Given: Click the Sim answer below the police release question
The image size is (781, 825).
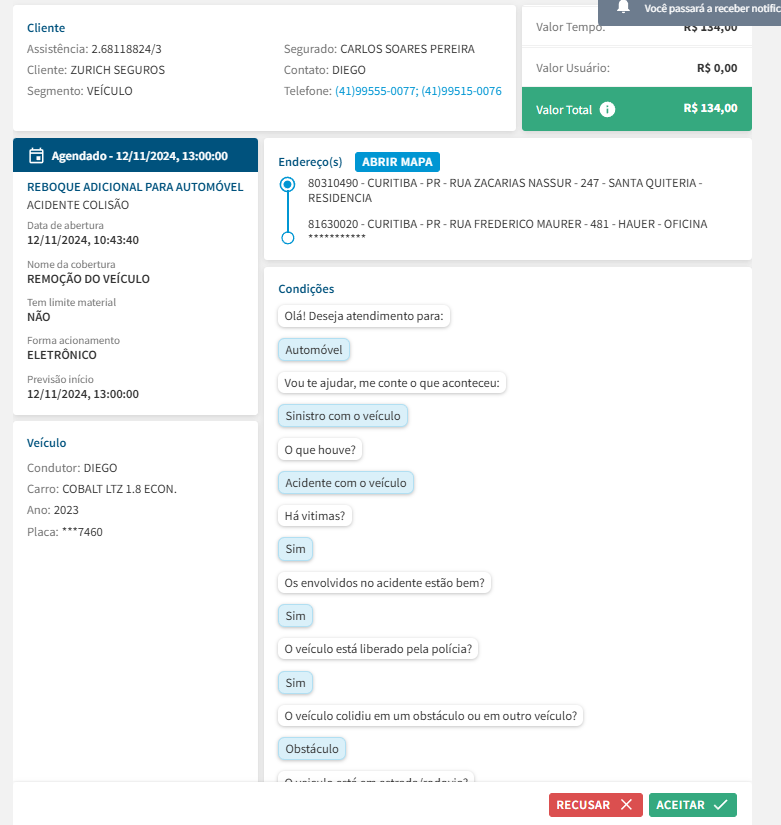Looking at the screenshot, I should 295,683.
